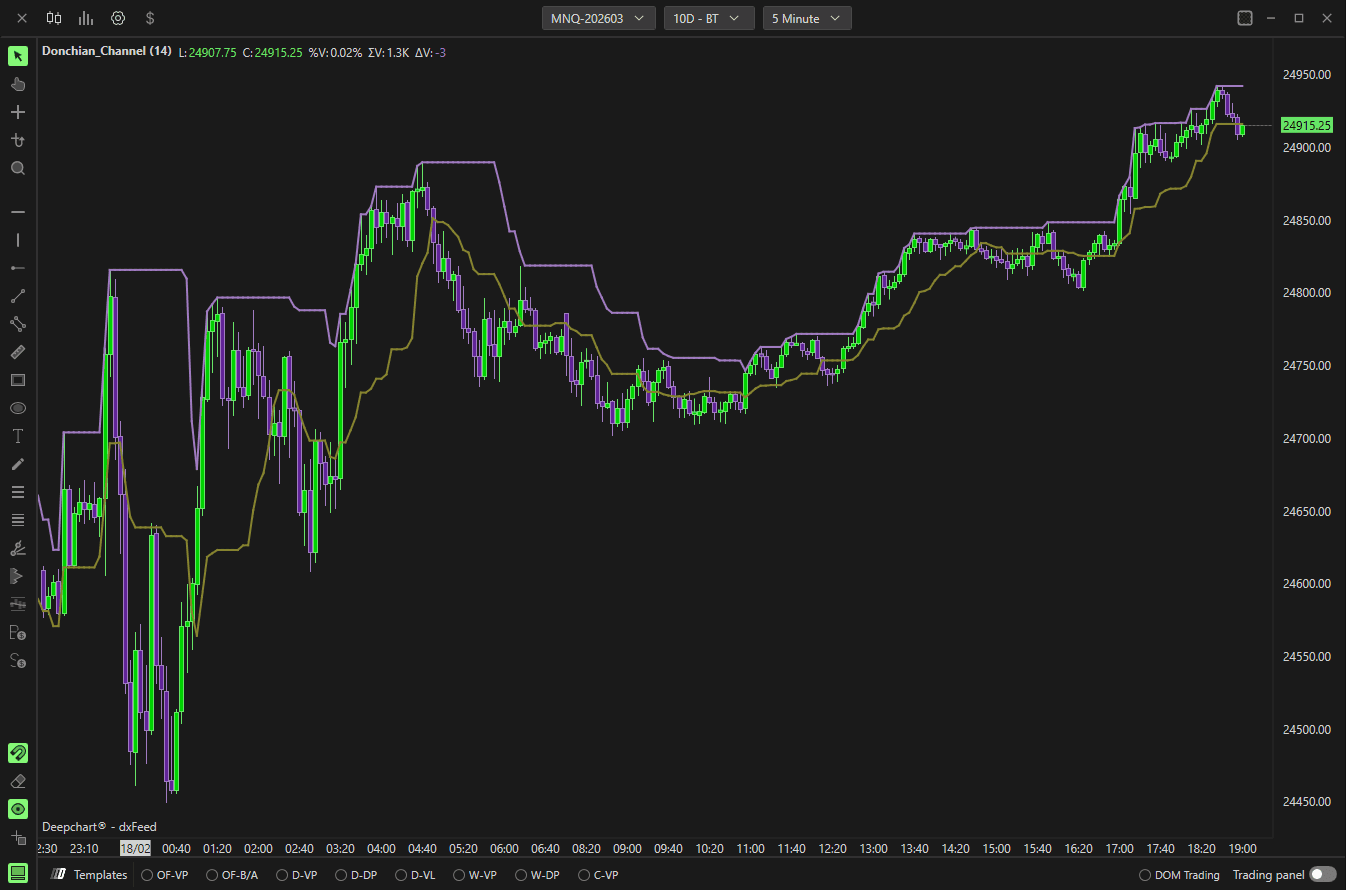Select the parallel channel drawing tool
Viewport: 1346px width, 890px height.
coord(18,324)
